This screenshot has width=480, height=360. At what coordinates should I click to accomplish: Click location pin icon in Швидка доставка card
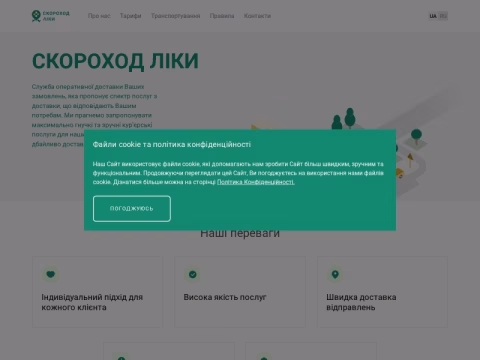(x=335, y=274)
